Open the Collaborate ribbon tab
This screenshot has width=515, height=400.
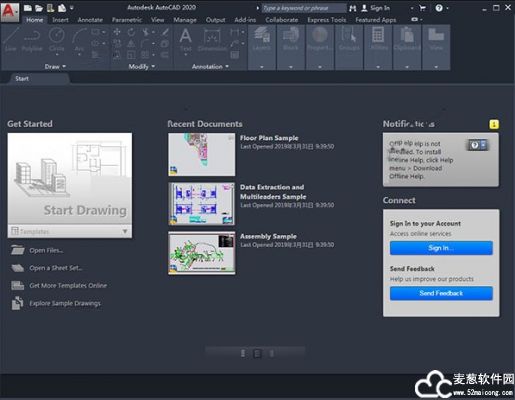coord(282,20)
